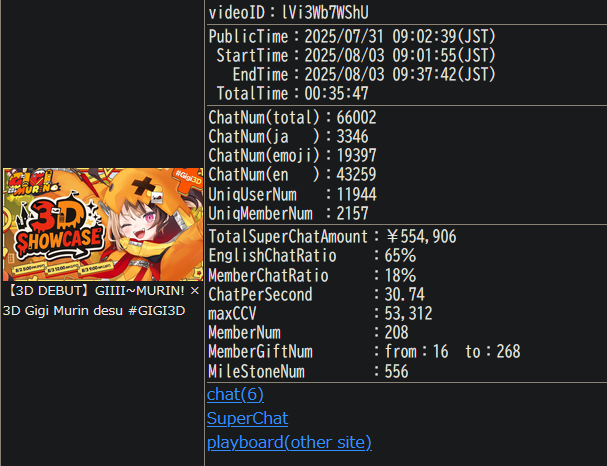The height and width of the screenshot is (466, 607).
Task: Click the maxCCV value 53,312
Action: click(408, 314)
